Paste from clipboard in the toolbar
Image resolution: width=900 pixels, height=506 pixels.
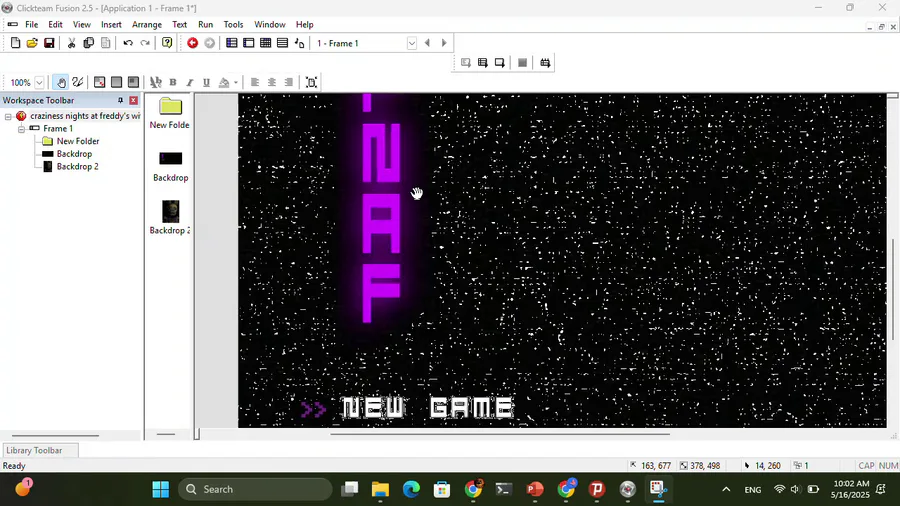click(x=106, y=43)
